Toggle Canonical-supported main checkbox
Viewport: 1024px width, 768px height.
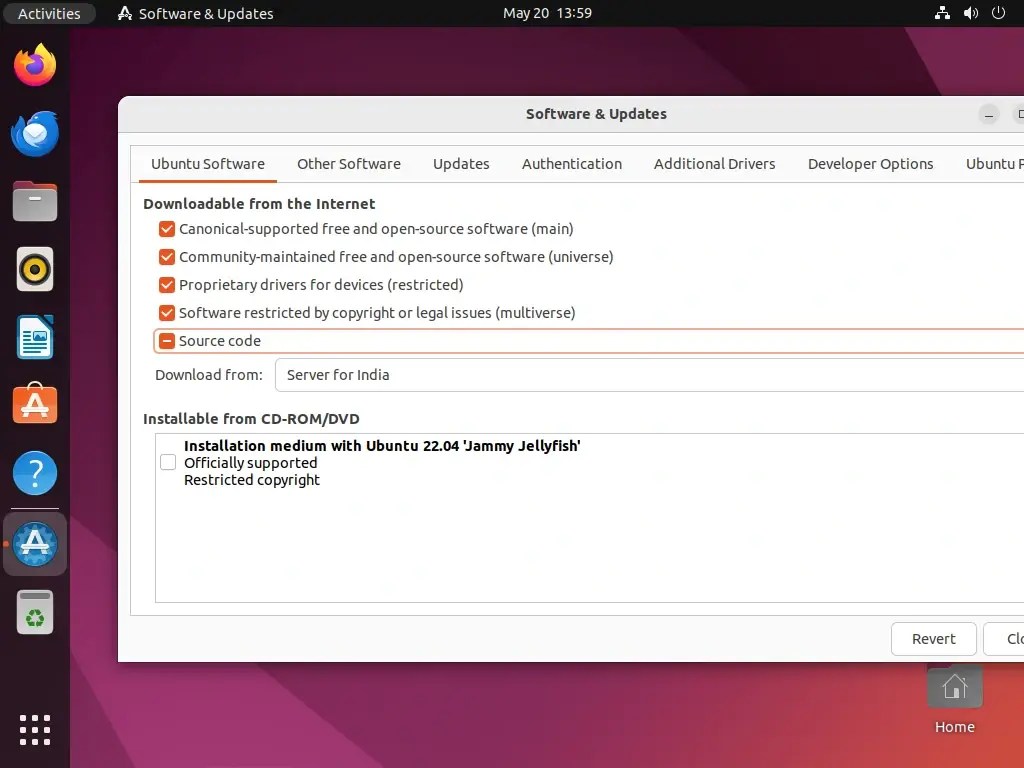coord(167,229)
